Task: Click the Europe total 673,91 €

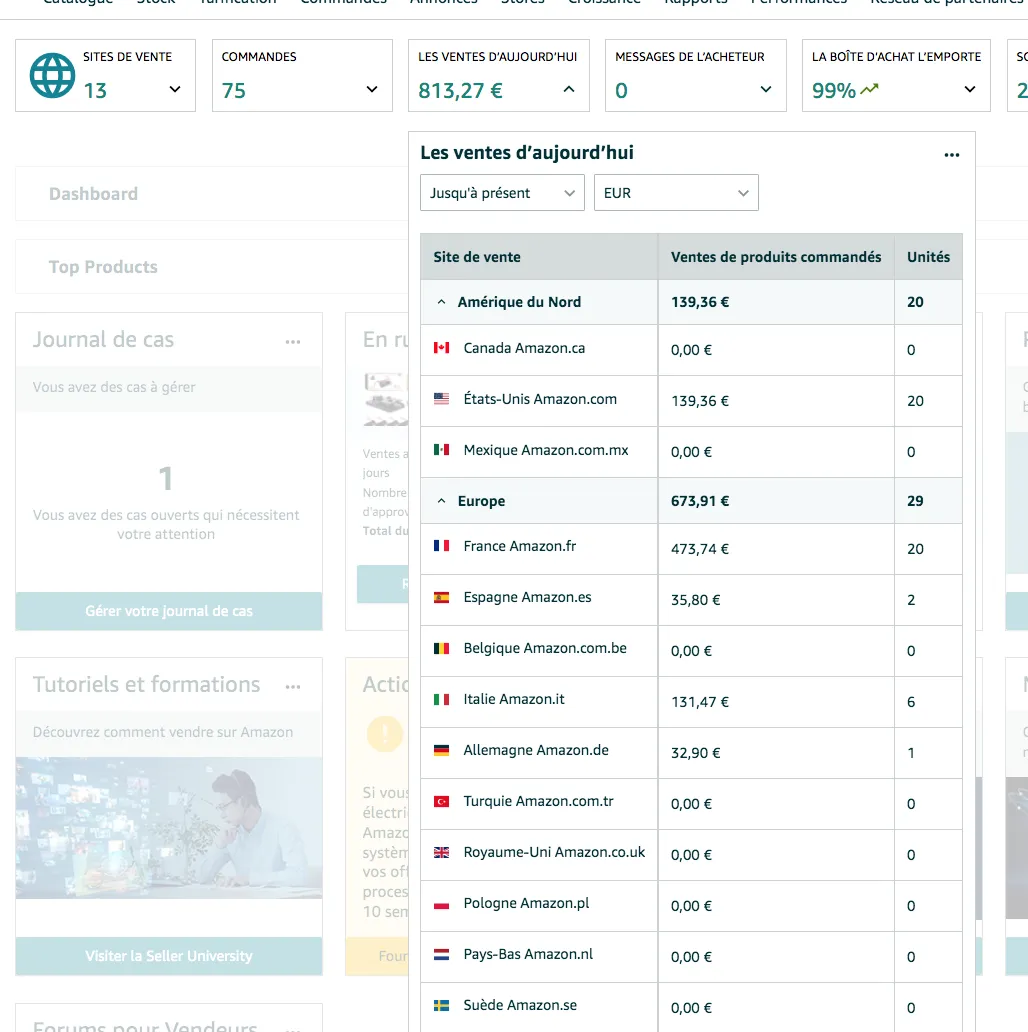Action: 700,501
